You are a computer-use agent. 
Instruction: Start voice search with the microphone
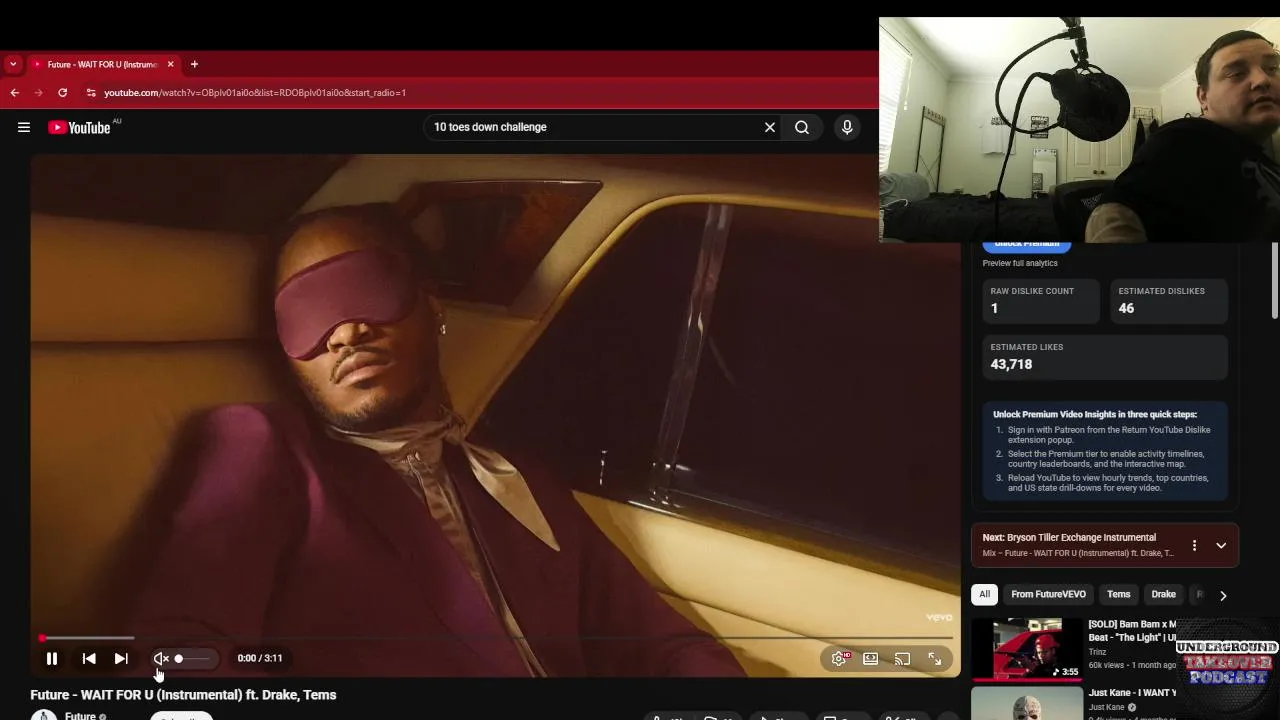[847, 127]
